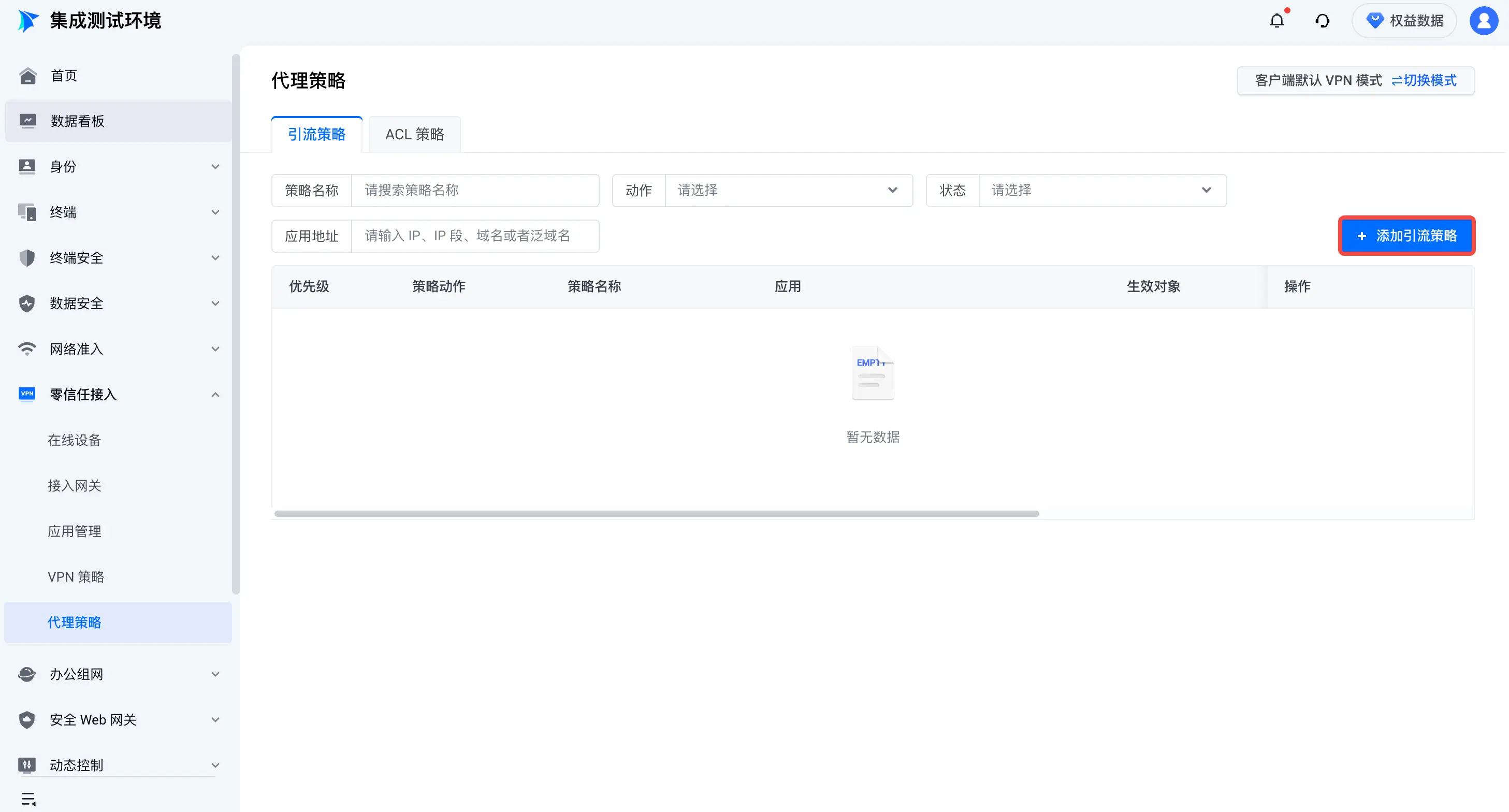Image resolution: width=1509 pixels, height=812 pixels.
Task: Open the 动作 请选择 dropdown
Action: click(789, 191)
